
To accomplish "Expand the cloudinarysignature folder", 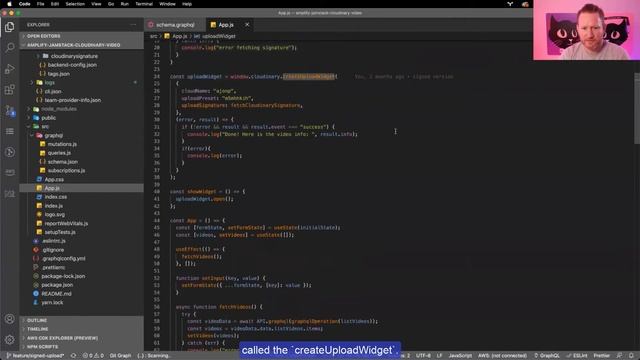I will coord(74,56).
